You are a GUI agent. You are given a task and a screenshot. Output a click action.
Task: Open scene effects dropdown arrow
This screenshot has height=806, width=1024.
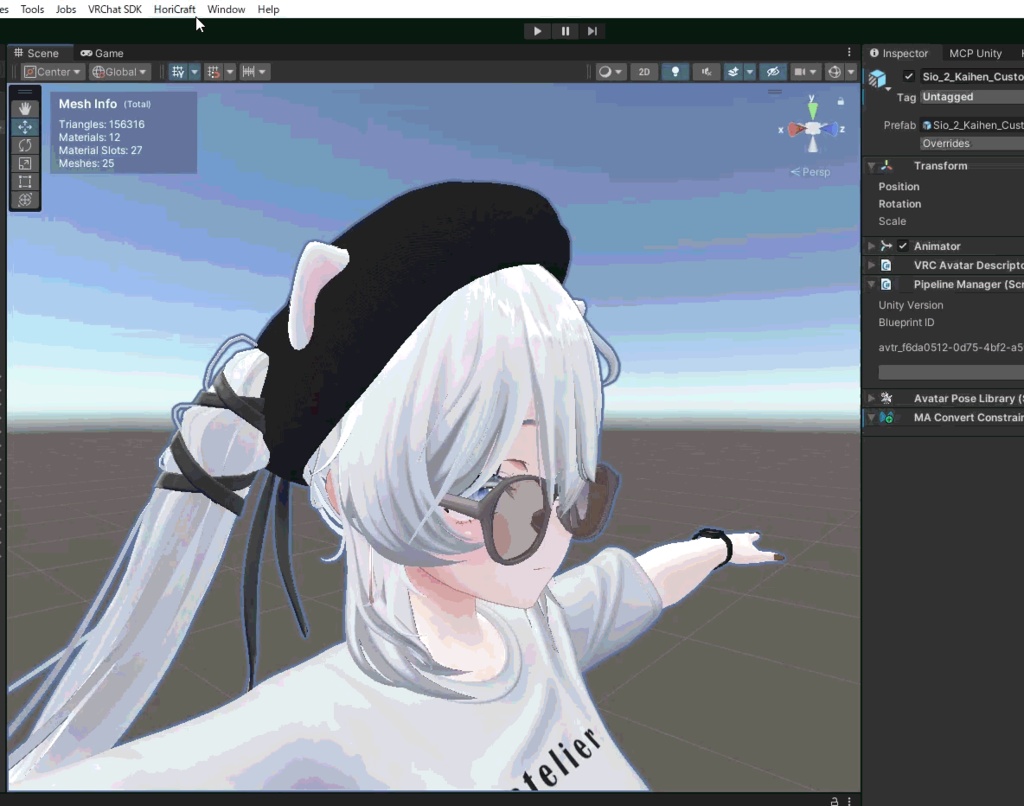coord(750,72)
